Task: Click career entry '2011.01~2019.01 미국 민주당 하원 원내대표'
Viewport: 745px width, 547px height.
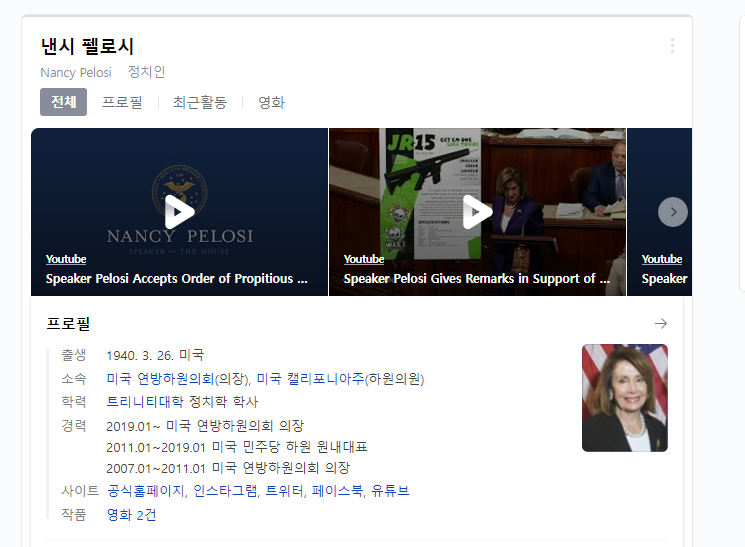Action: tap(237, 447)
